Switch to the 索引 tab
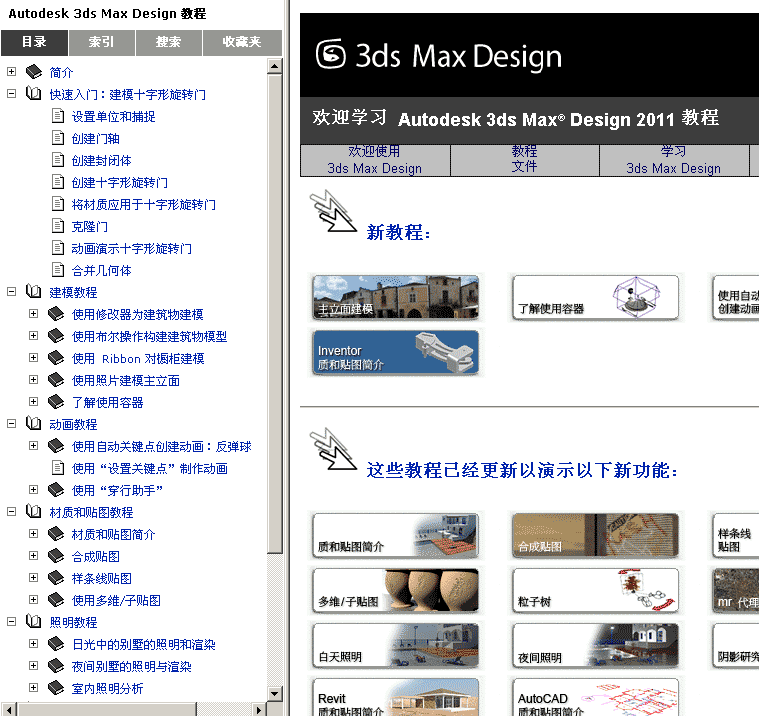759x716 pixels. (102, 43)
